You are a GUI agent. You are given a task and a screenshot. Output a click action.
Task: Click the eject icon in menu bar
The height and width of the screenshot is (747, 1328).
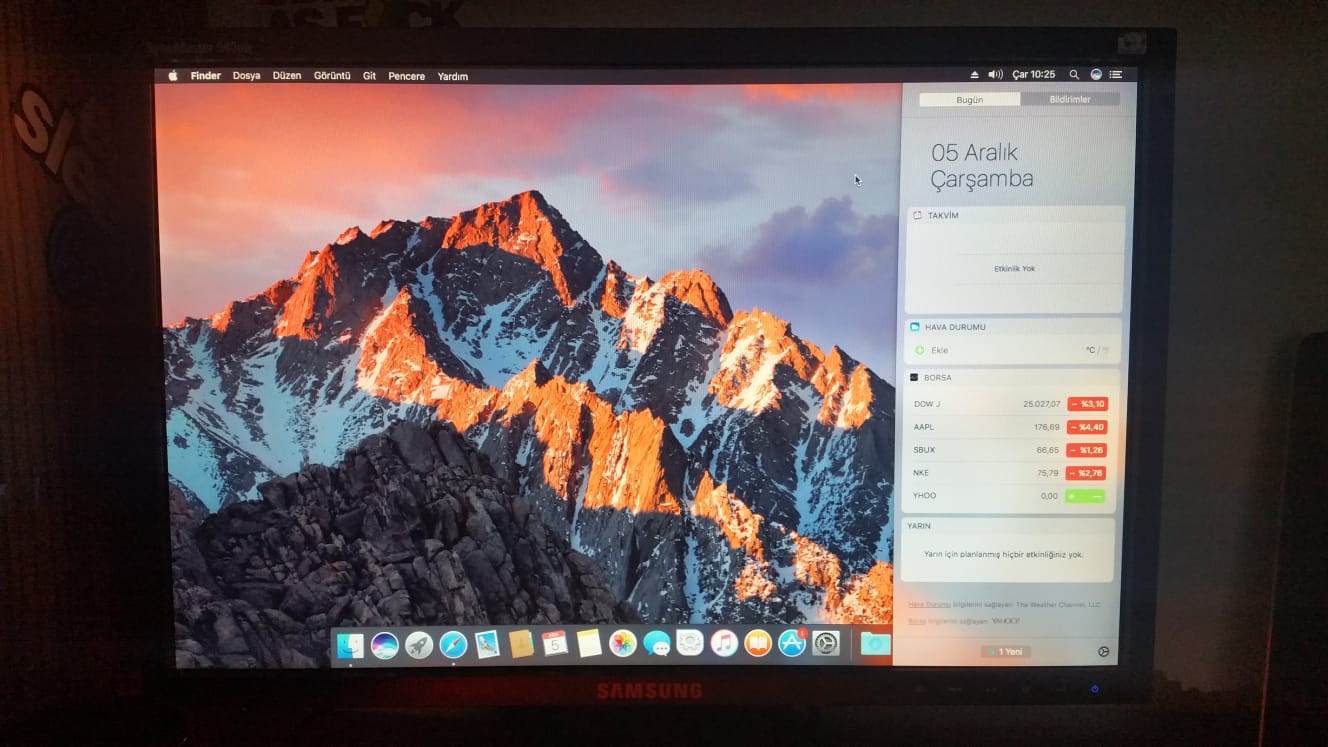coord(975,75)
